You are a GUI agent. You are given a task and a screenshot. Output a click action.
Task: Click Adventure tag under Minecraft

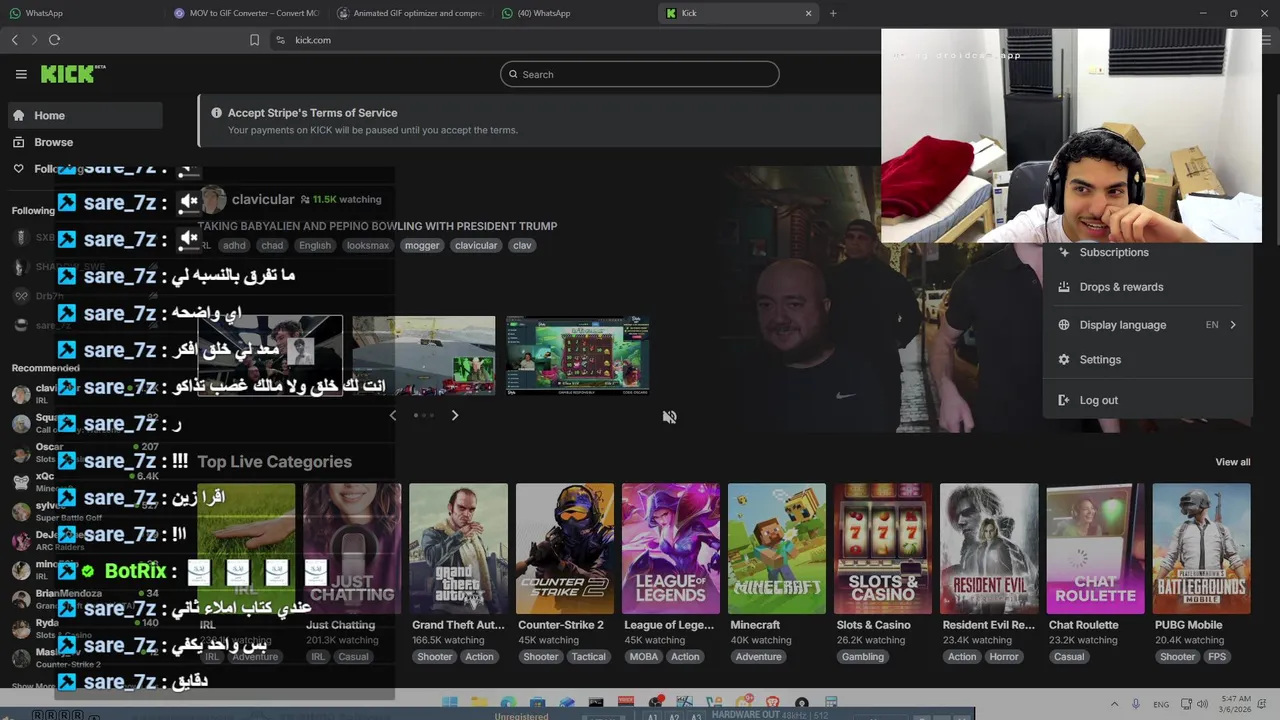[758, 657]
